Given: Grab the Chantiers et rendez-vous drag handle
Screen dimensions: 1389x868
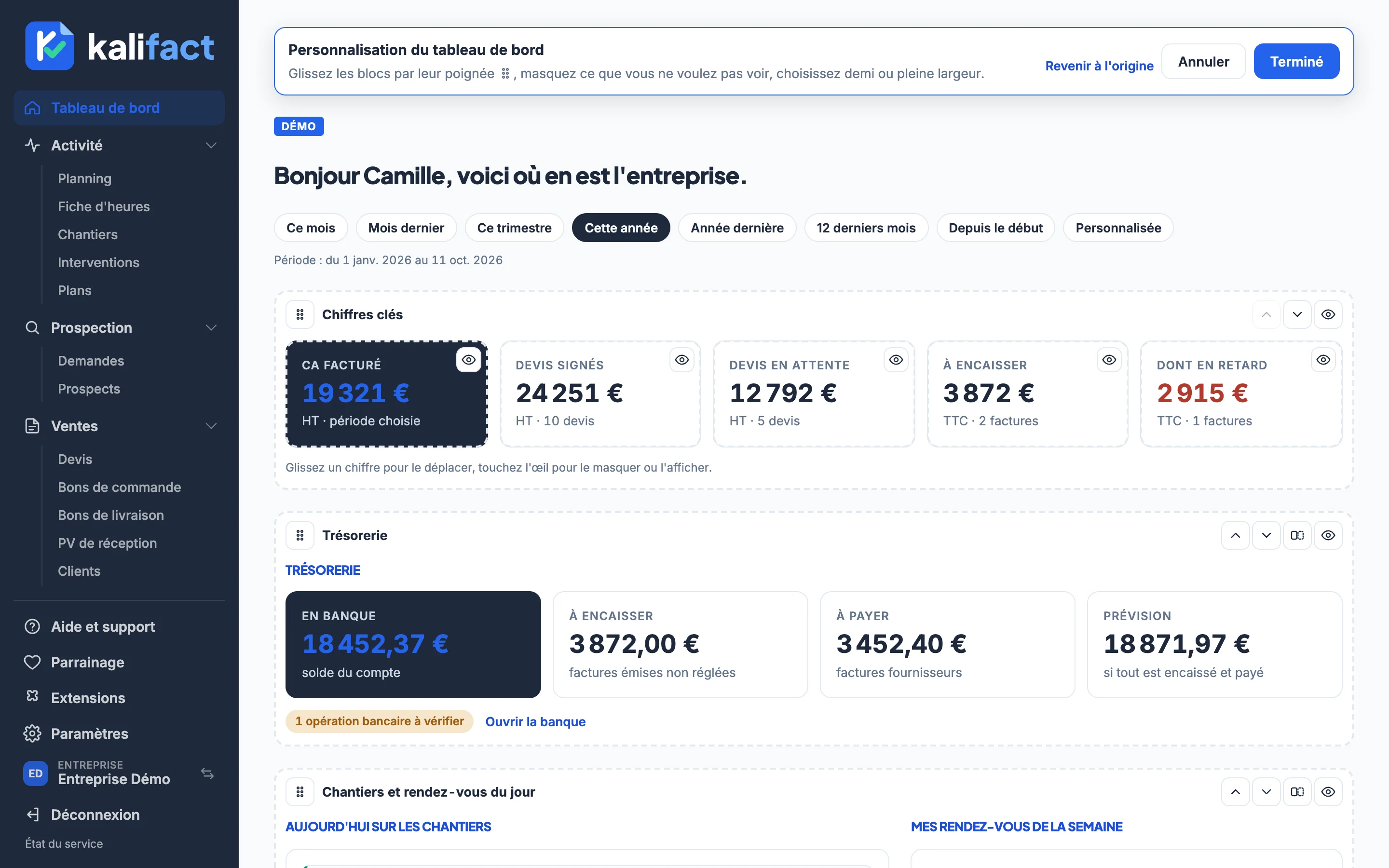Looking at the screenshot, I should [300, 792].
